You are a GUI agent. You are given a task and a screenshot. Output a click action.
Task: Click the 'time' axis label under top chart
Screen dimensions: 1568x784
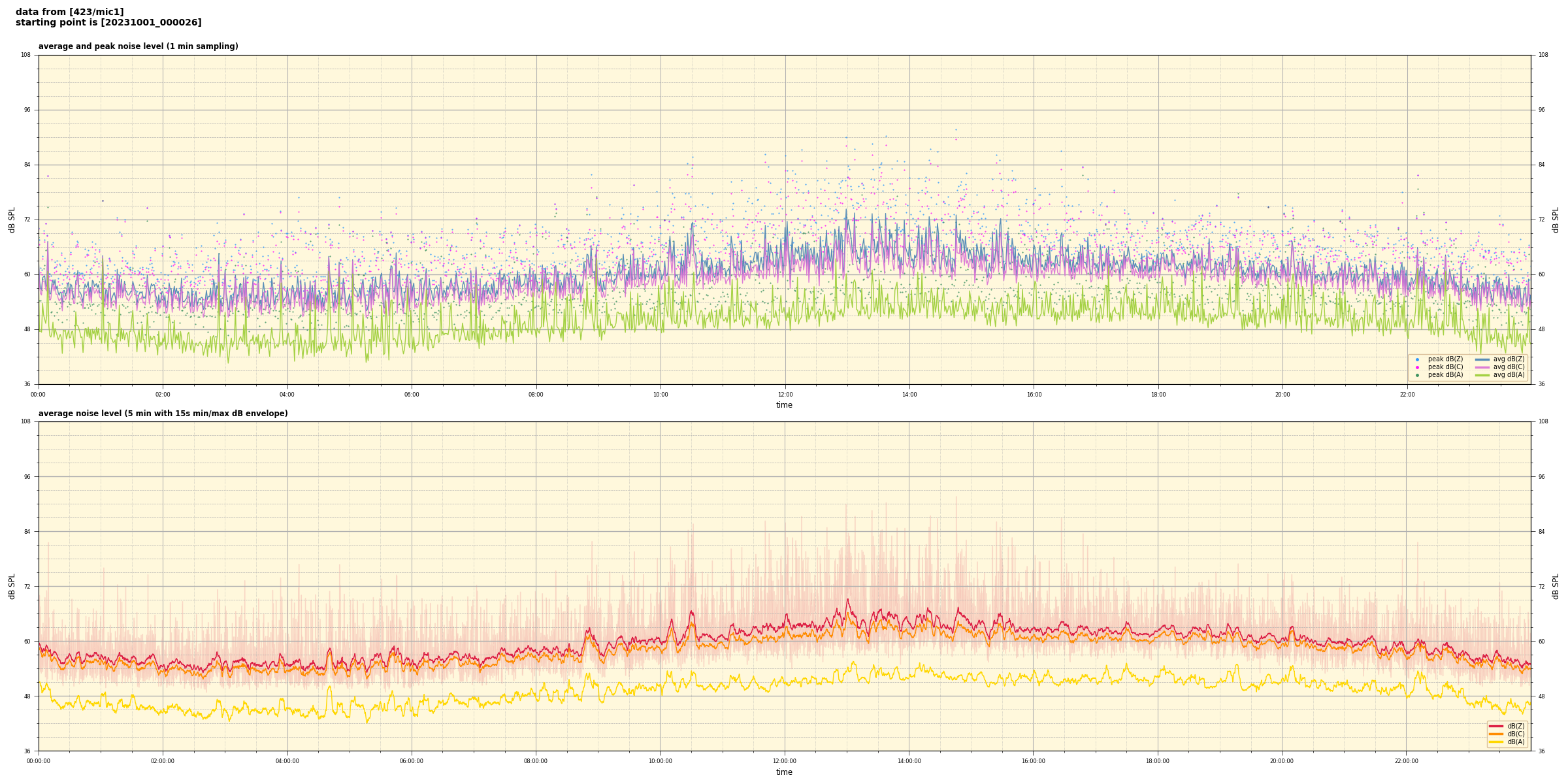784,405
